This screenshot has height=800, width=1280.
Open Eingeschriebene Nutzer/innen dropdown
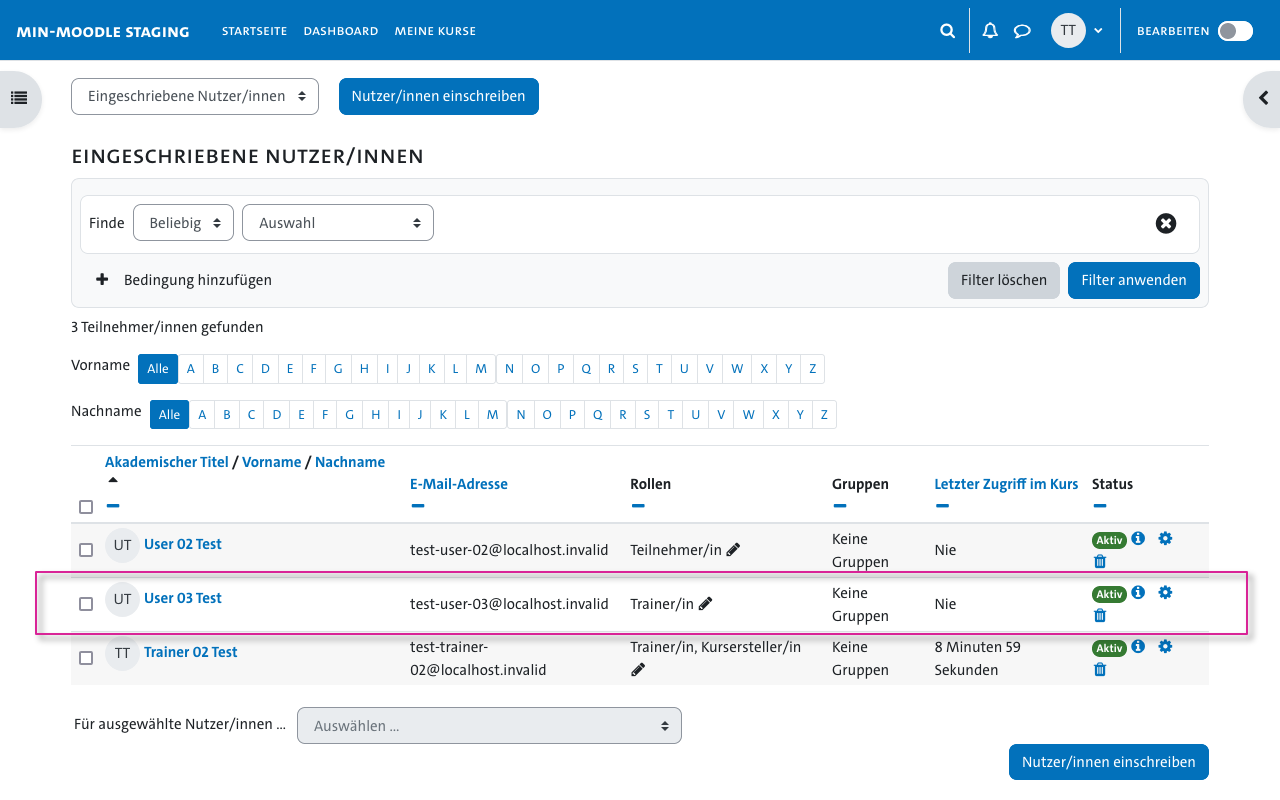pos(195,96)
